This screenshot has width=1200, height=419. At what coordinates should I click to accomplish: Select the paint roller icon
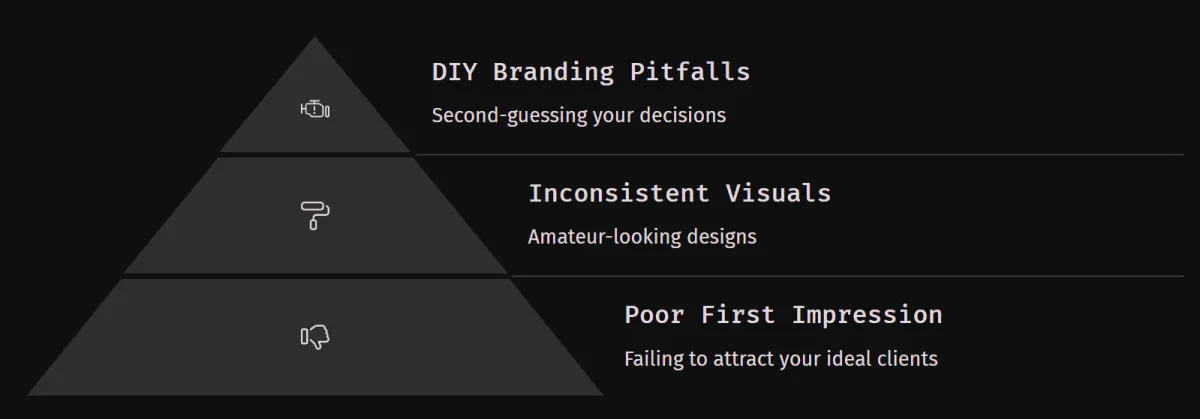(x=315, y=215)
